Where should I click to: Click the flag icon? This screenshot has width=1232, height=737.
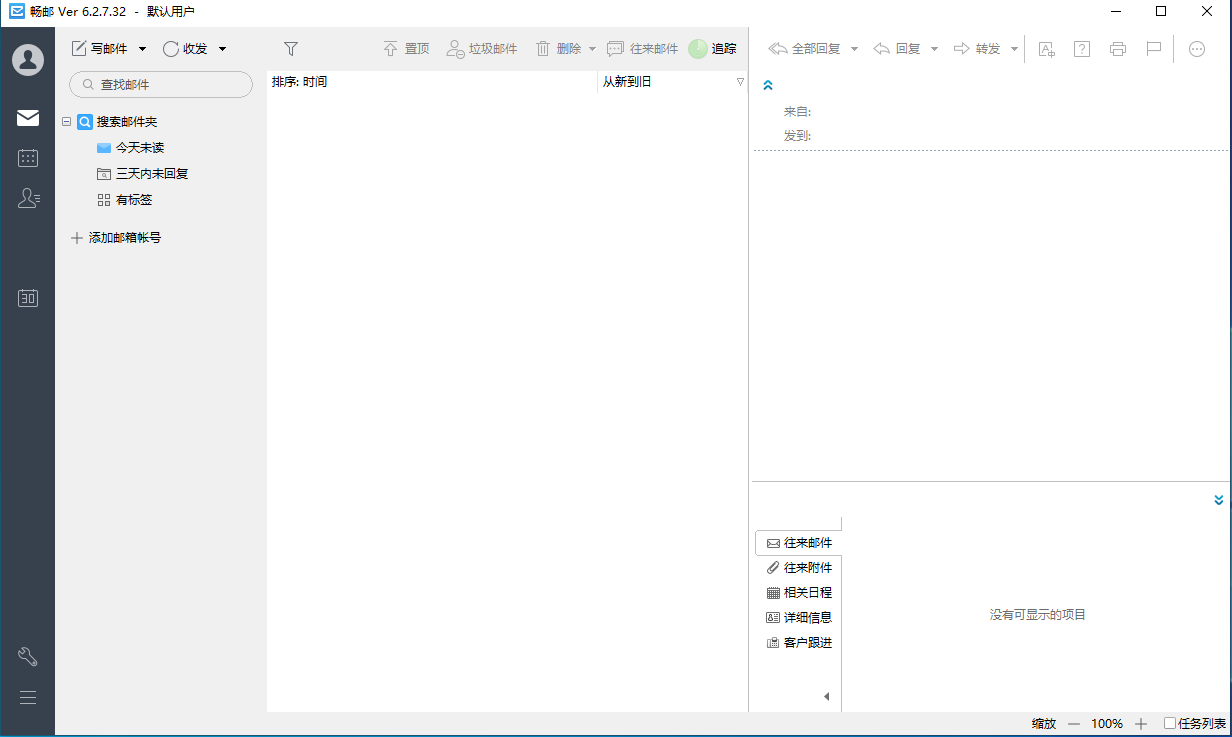pos(1153,49)
